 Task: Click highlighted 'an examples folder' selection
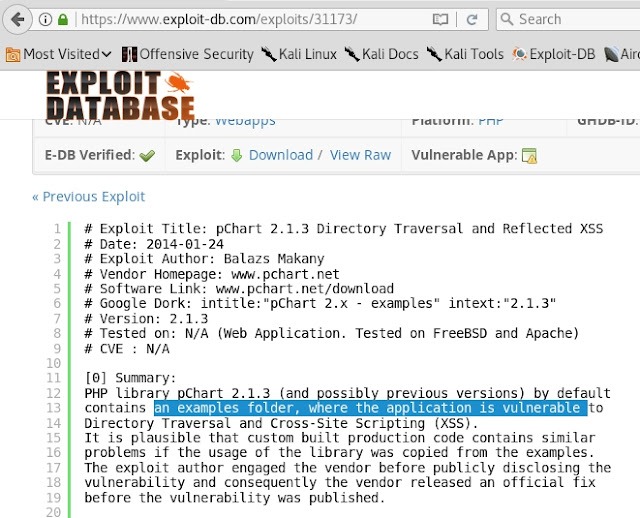coord(371,408)
